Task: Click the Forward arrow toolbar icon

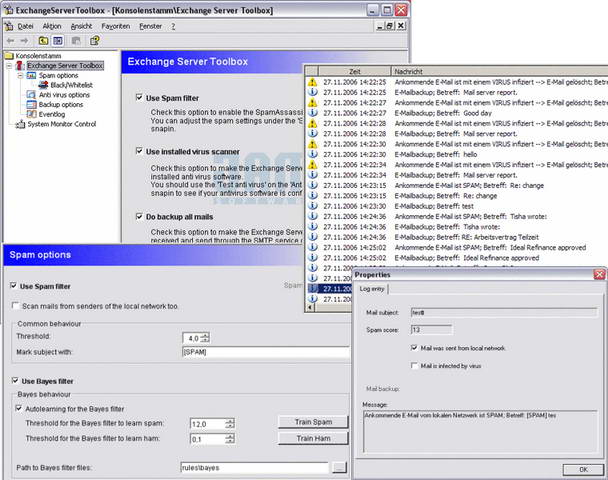Action: click(x=24, y=41)
